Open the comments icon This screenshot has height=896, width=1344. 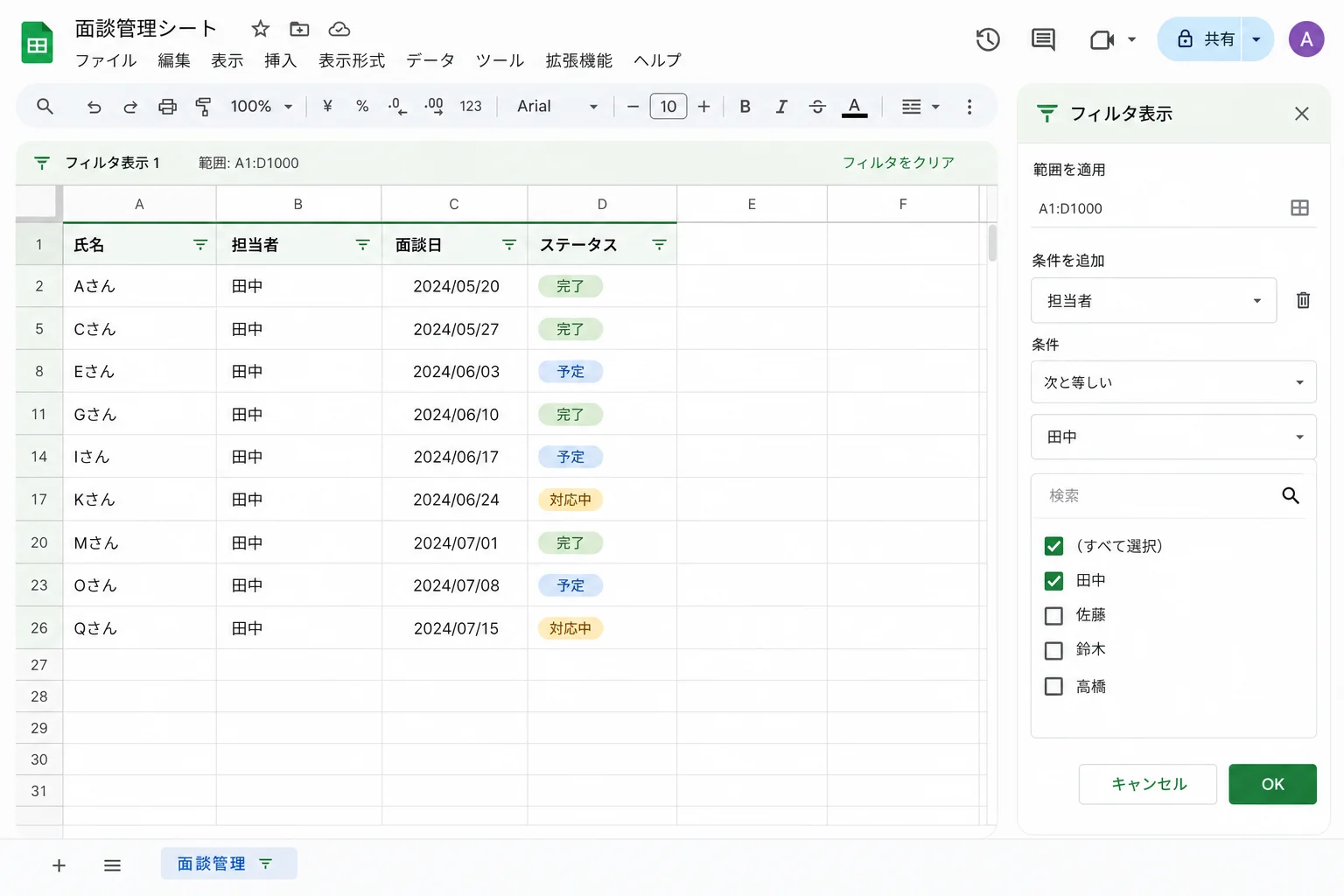click(x=1043, y=39)
